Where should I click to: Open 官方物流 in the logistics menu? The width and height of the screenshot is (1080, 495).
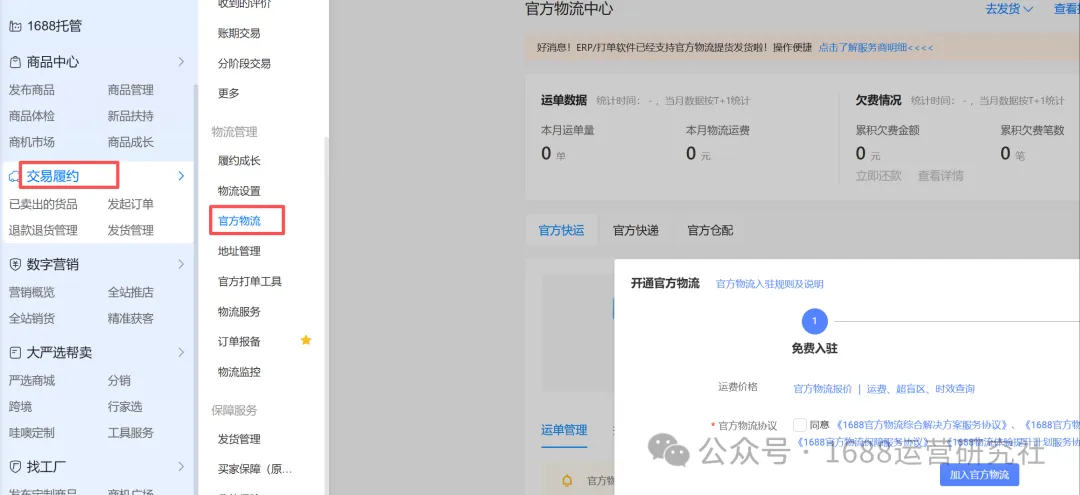240,221
